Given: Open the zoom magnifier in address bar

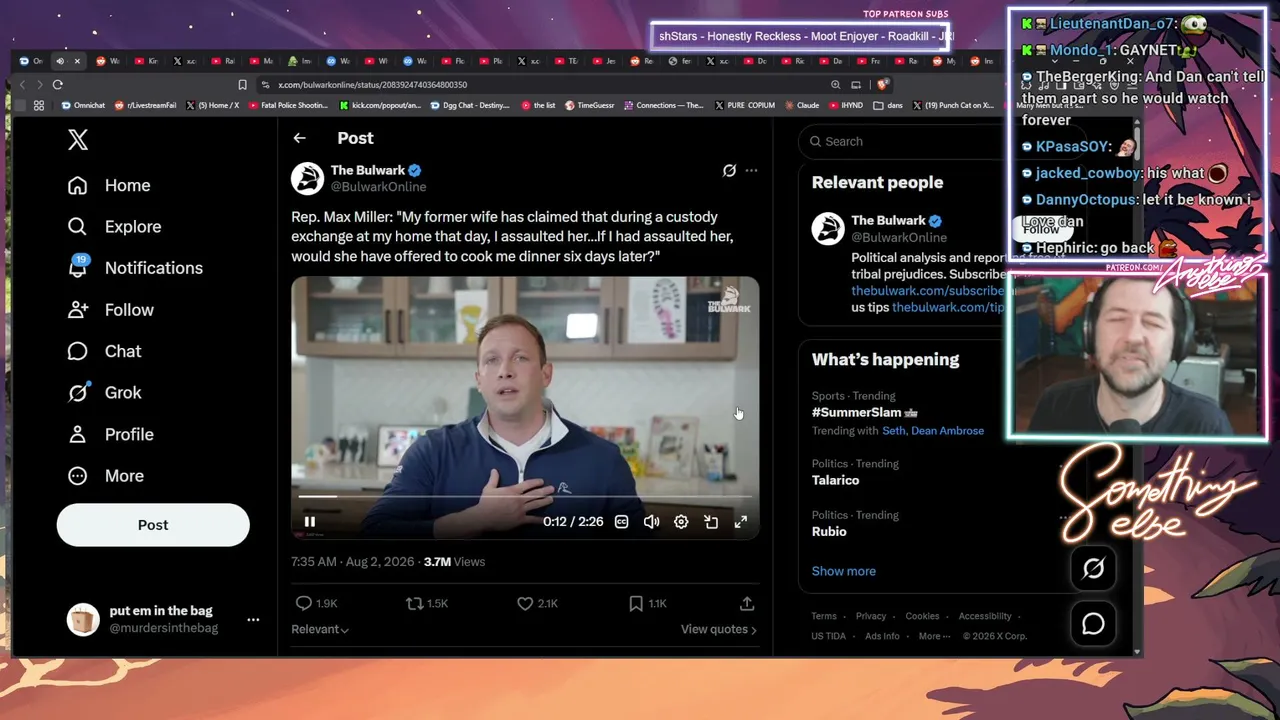Looking at the screenshot, I should [835, 85].
